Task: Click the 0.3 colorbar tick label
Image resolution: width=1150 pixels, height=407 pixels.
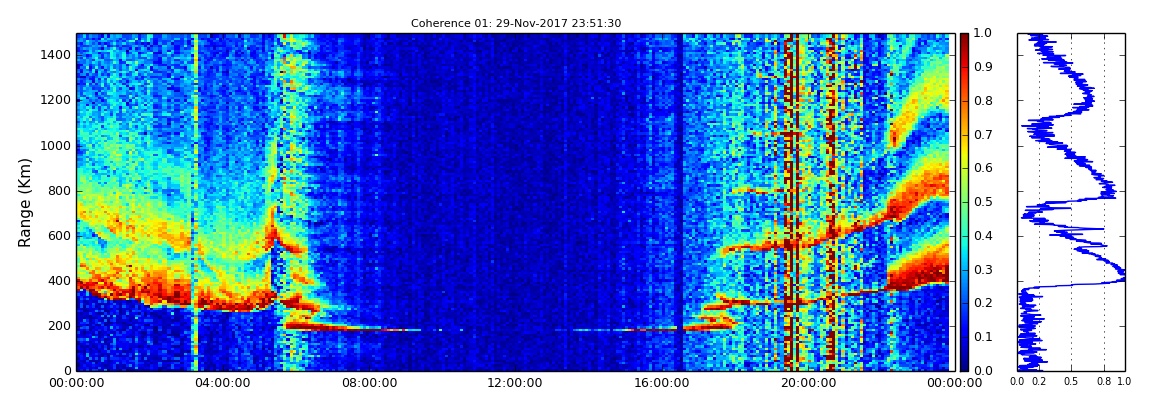Action: pos(981,270)
